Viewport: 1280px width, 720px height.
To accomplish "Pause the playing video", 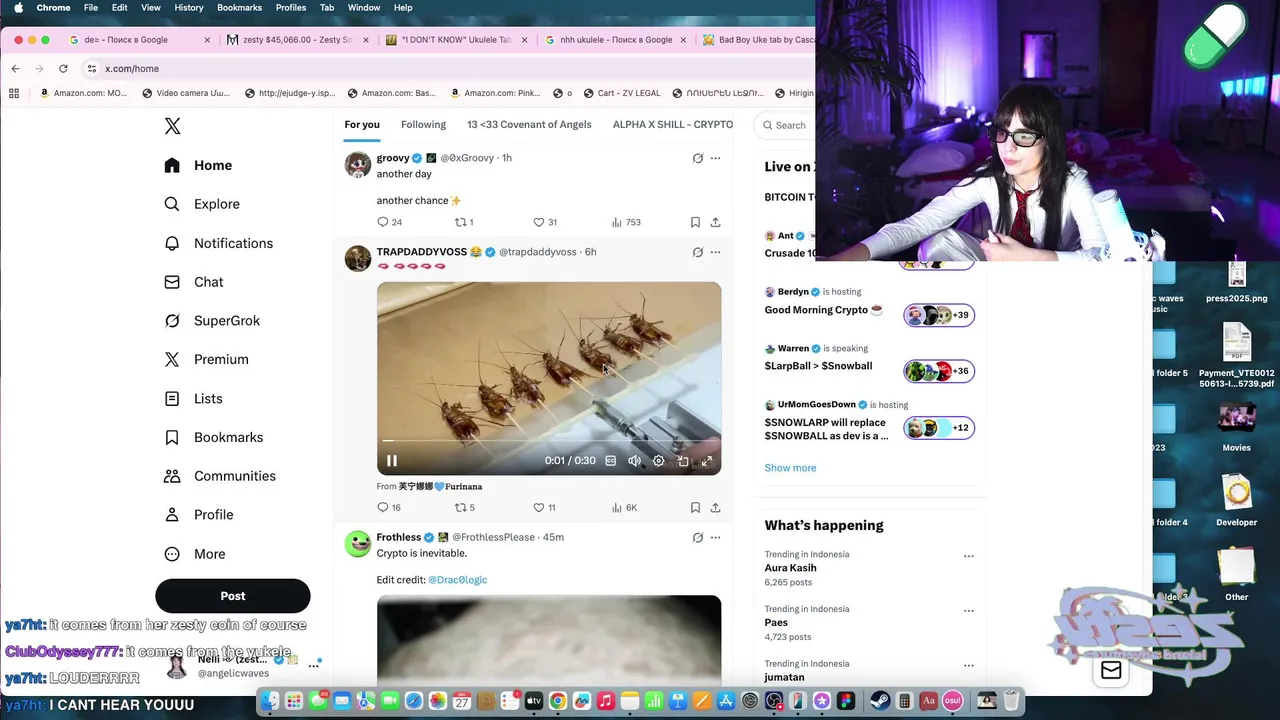I will [x=392, y=461].
